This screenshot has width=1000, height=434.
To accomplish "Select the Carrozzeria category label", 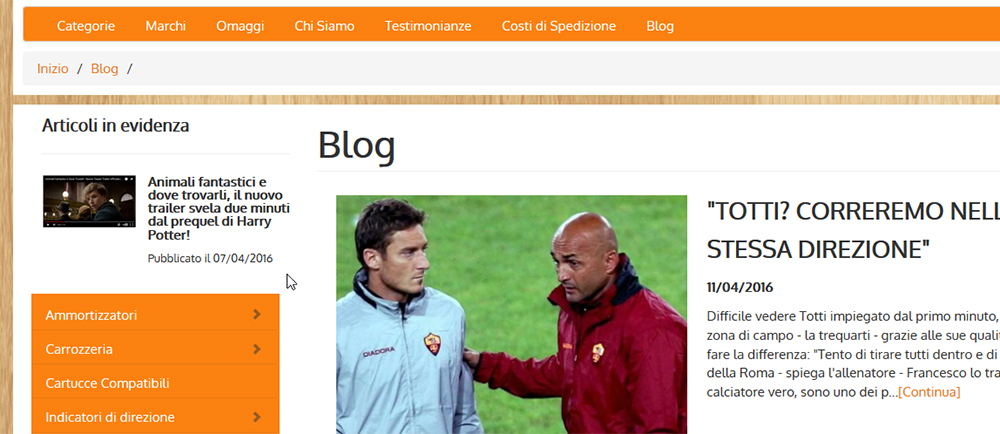I will click(x=79, y=349).
